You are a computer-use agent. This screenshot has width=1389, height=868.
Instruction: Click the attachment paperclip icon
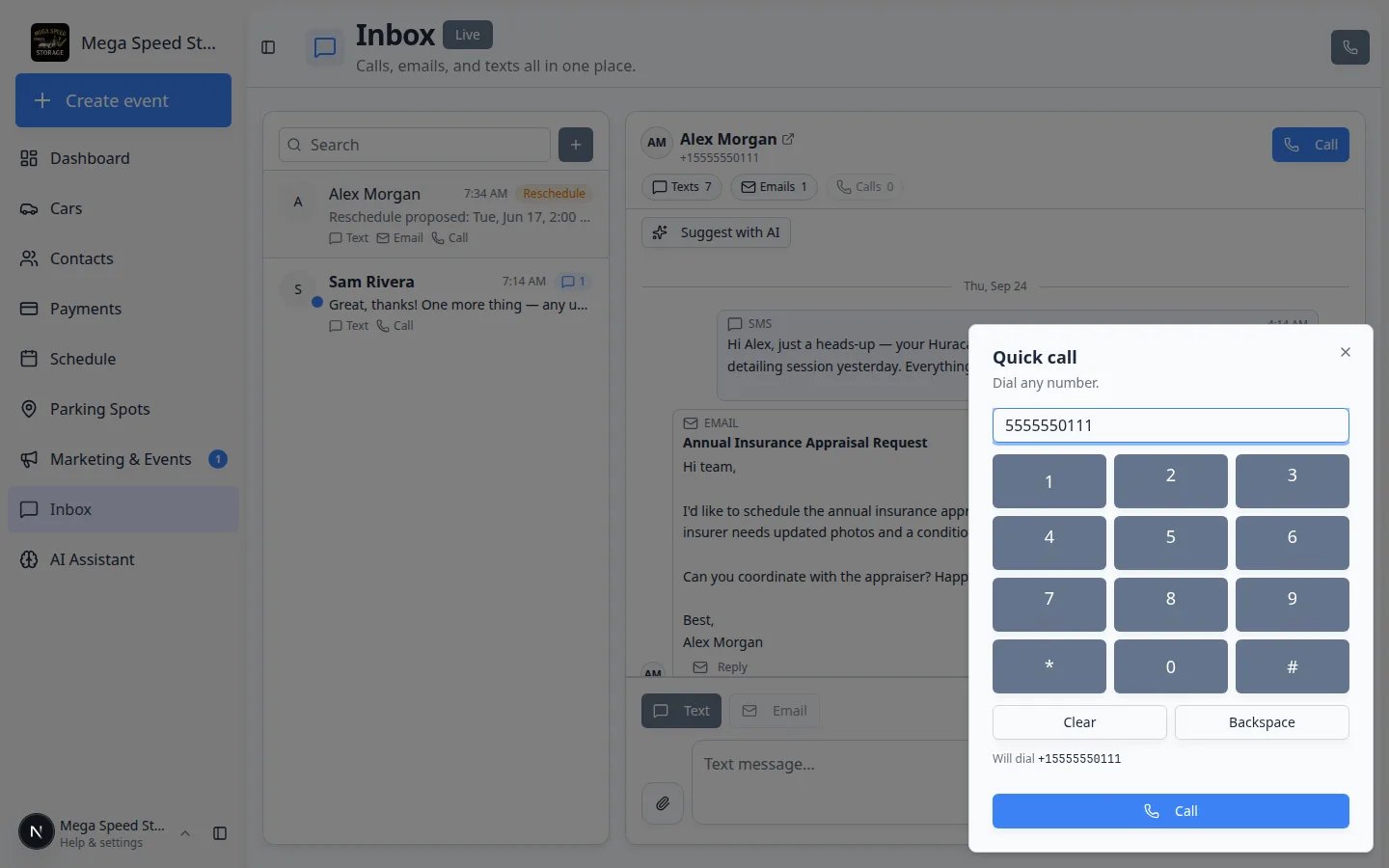tap(663, 803)
